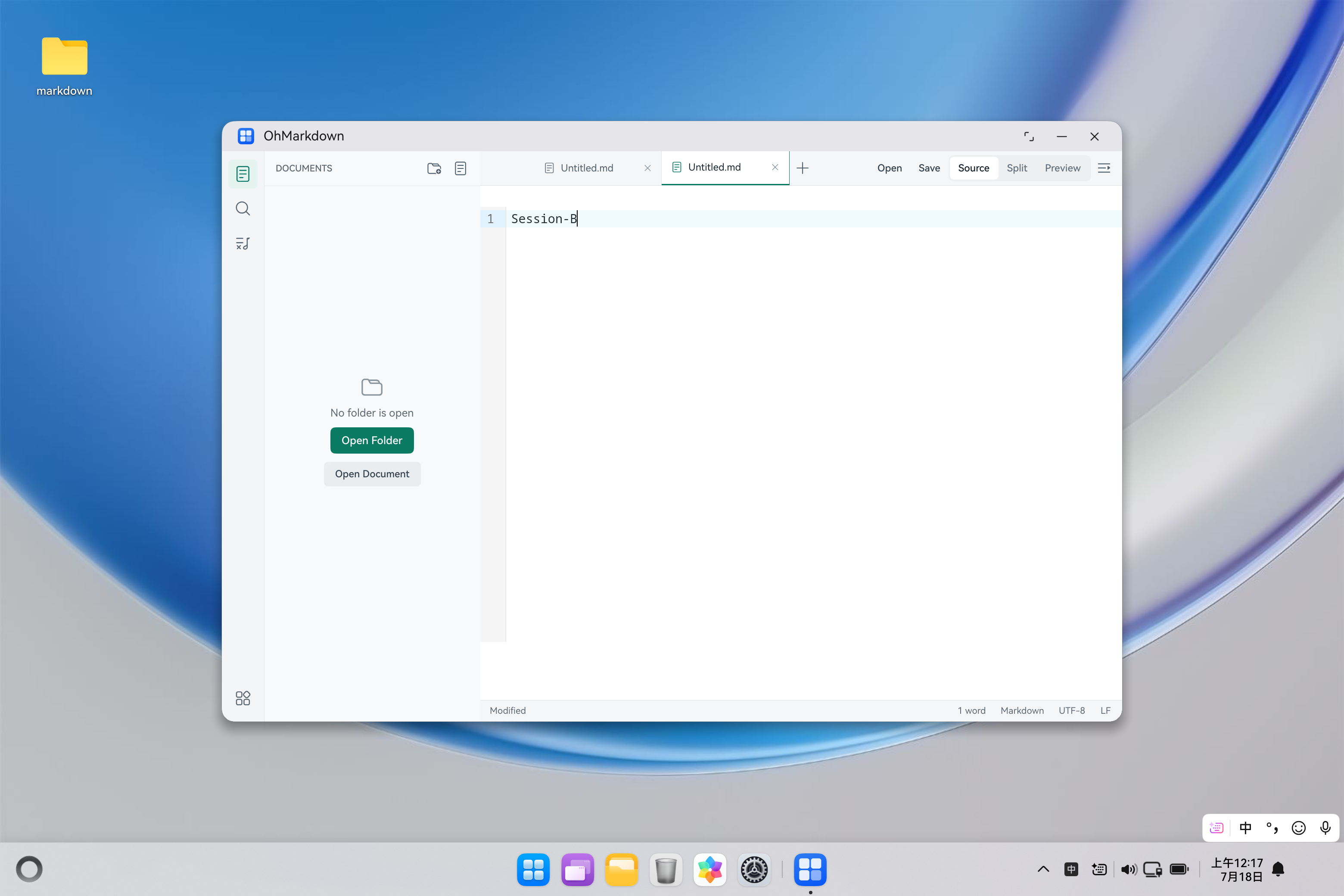
Task: Click the Session-B text in editor
Action: click(544, 219)
